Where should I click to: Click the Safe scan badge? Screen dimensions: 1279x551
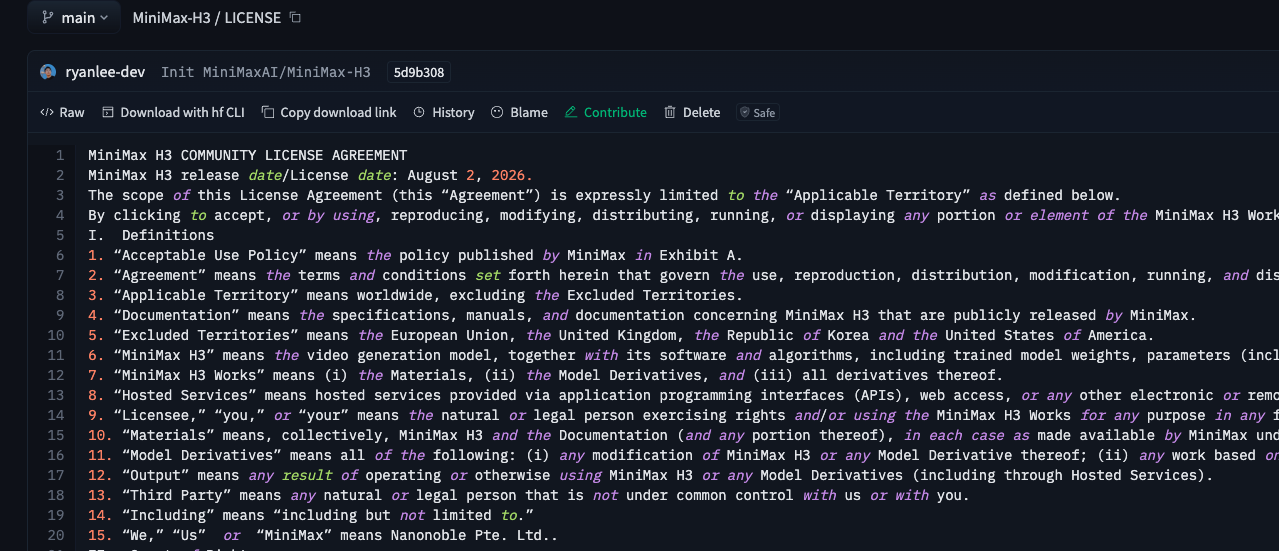758,113
